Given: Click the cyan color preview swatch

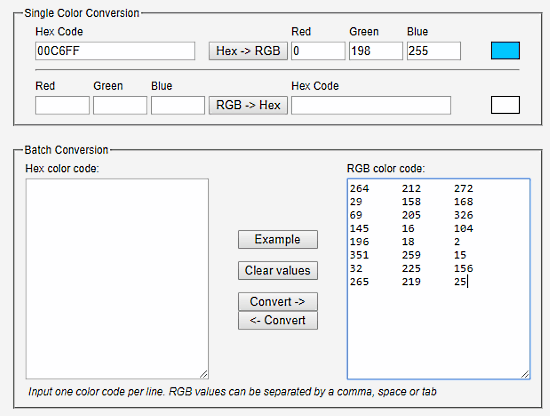Looking at the screenshot, I should click(x=505, y=51).
